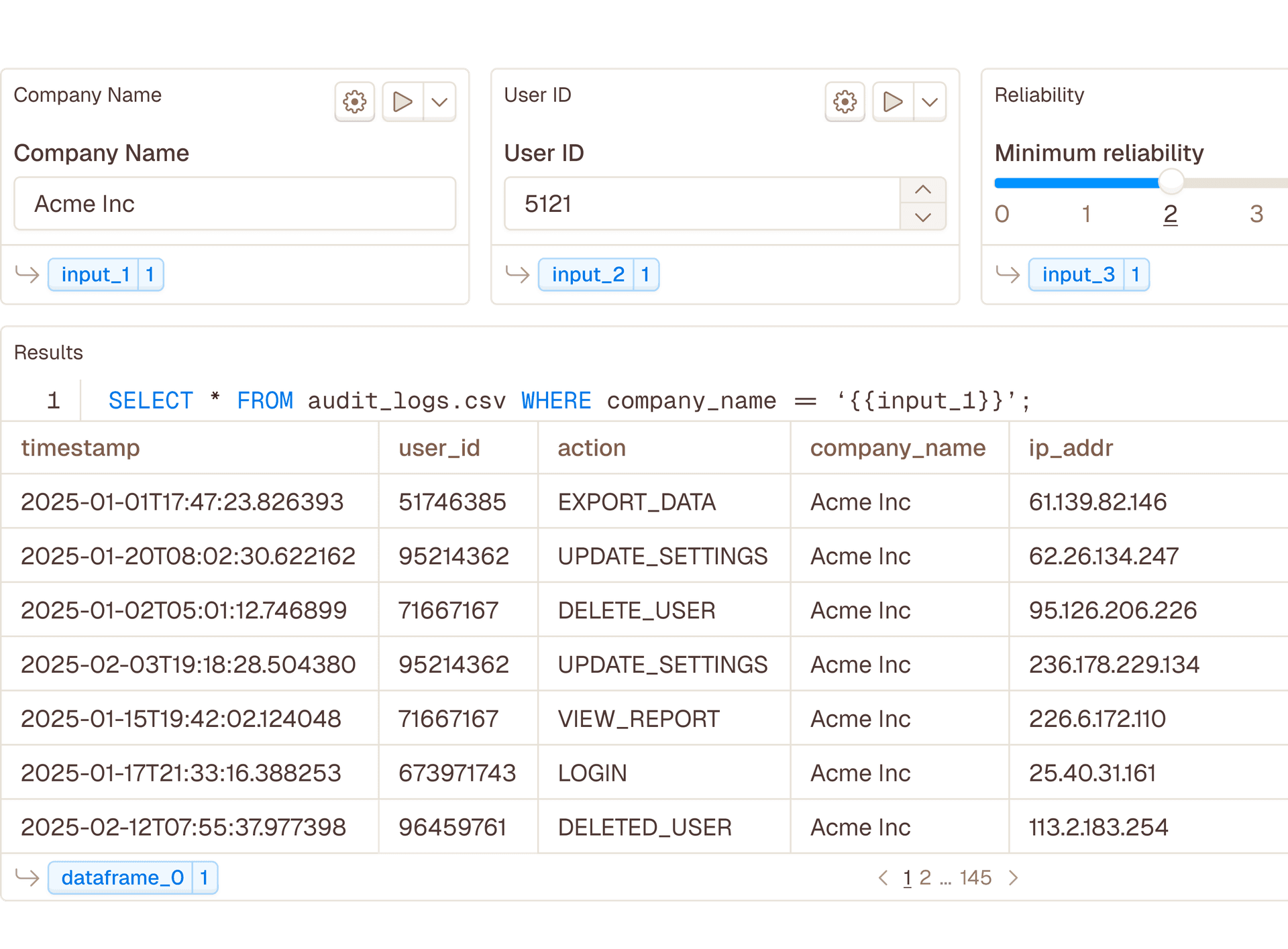
Task: Click the User ID number field
Action: (x=701, y=204)
